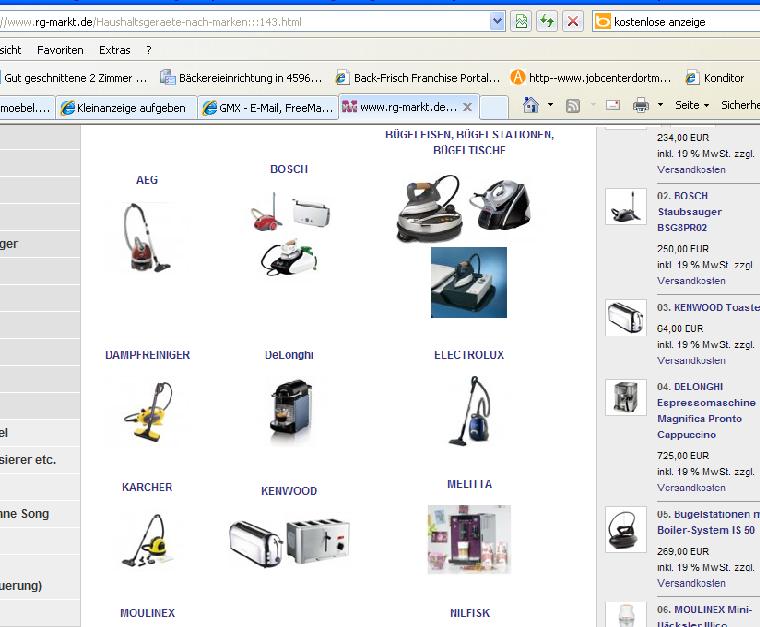Click the compatibility view icon in address bar
Screen dimensions: 760x627
pyautogui.click(x=521, y=21)
